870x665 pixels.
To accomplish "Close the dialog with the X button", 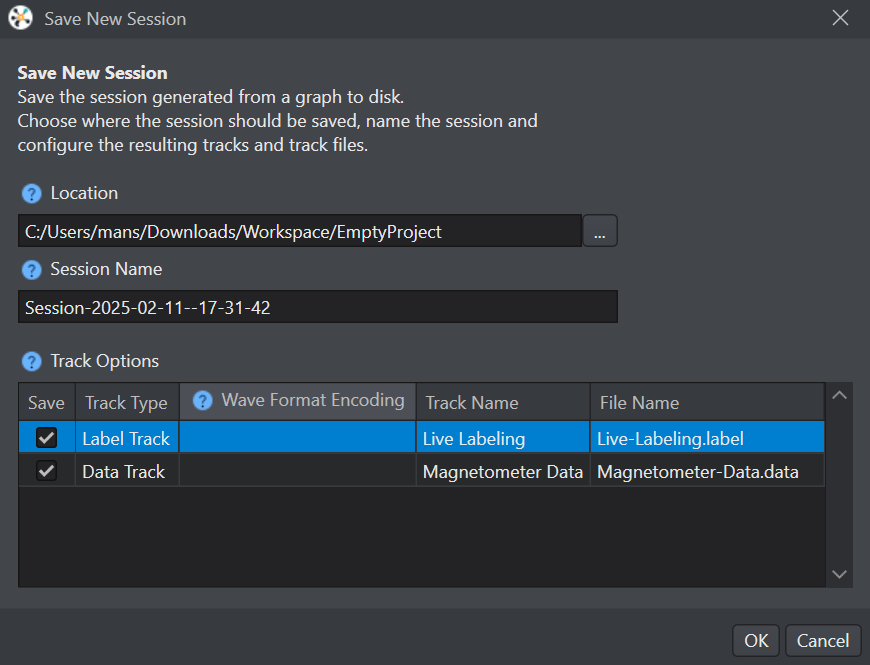I will tap(840, 18).
